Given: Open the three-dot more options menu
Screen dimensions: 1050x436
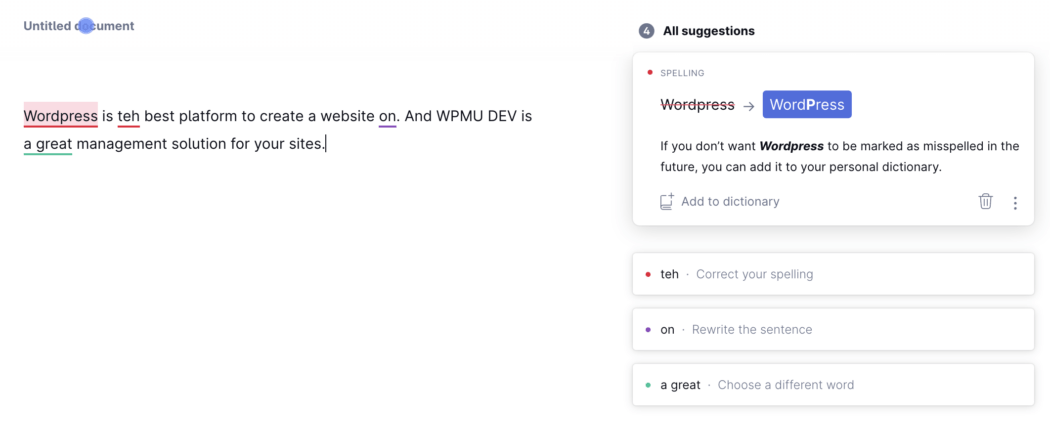Looking at the screenshot, I should tap(1015, 203).
